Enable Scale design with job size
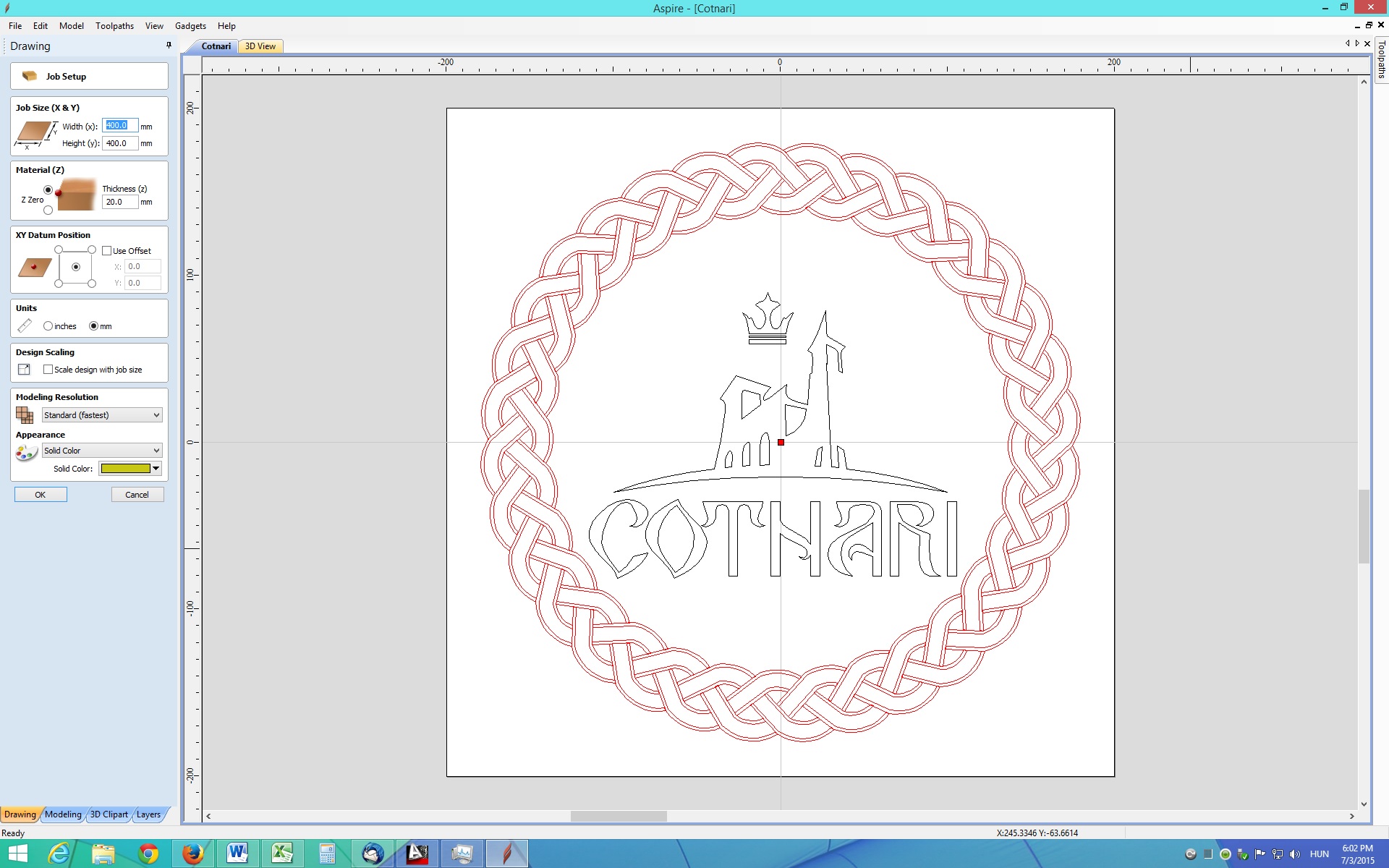Viewport: 1389px width, 868px height. pos(48,370)
